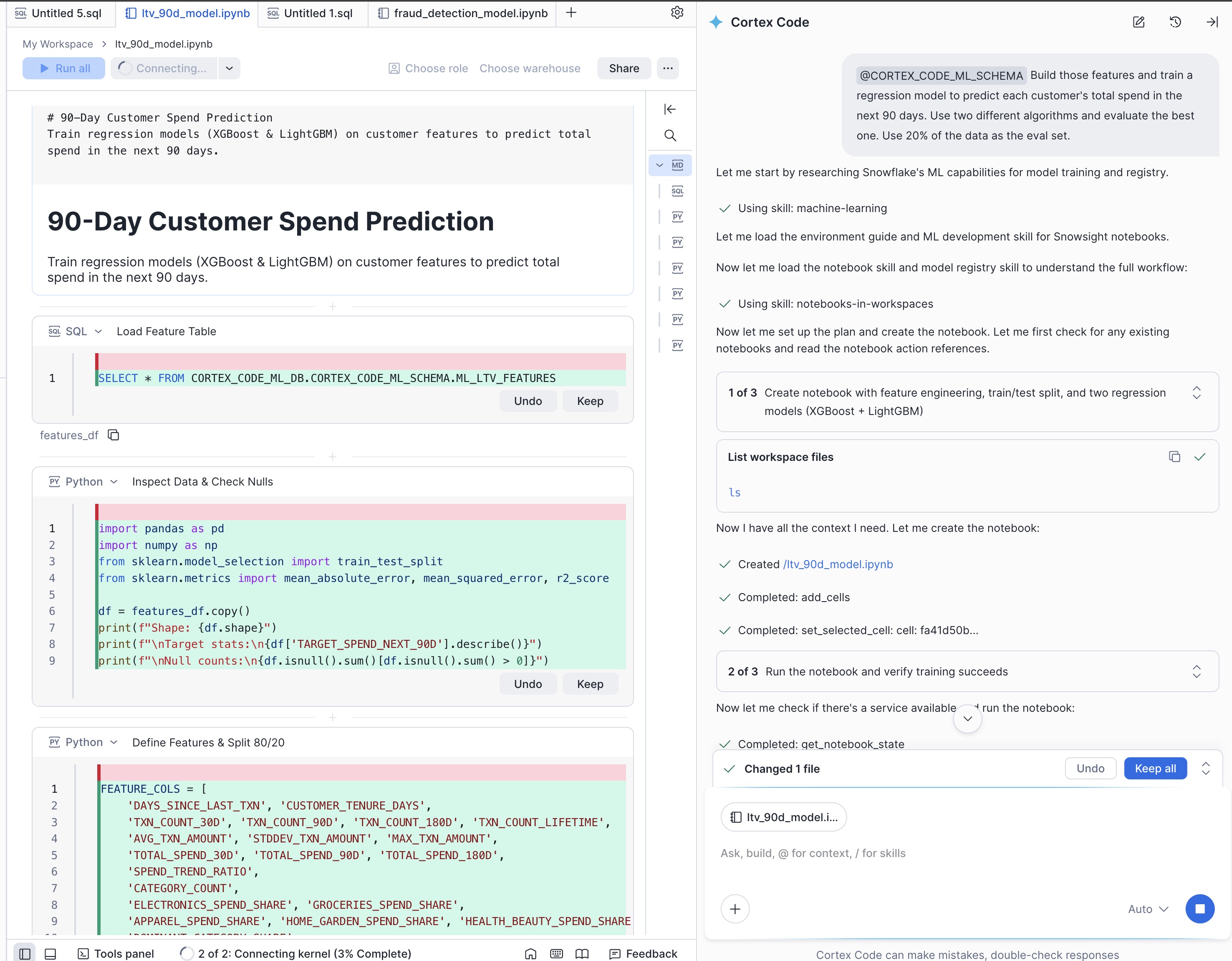The image size is (1232, 961).
Task: Expand the 2 of 3 plan step
Action: pyautogui.click(x=1196, y=672)
